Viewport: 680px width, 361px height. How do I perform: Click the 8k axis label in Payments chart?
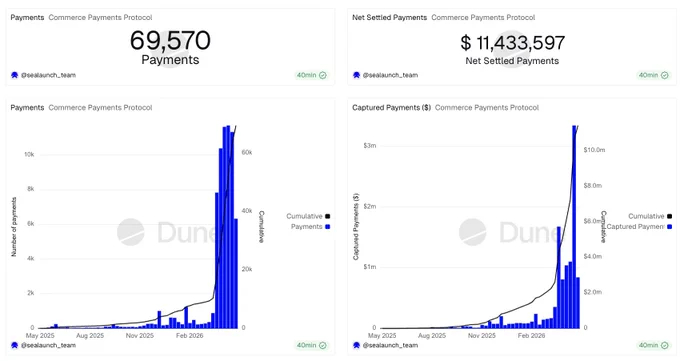pos(30,189)
